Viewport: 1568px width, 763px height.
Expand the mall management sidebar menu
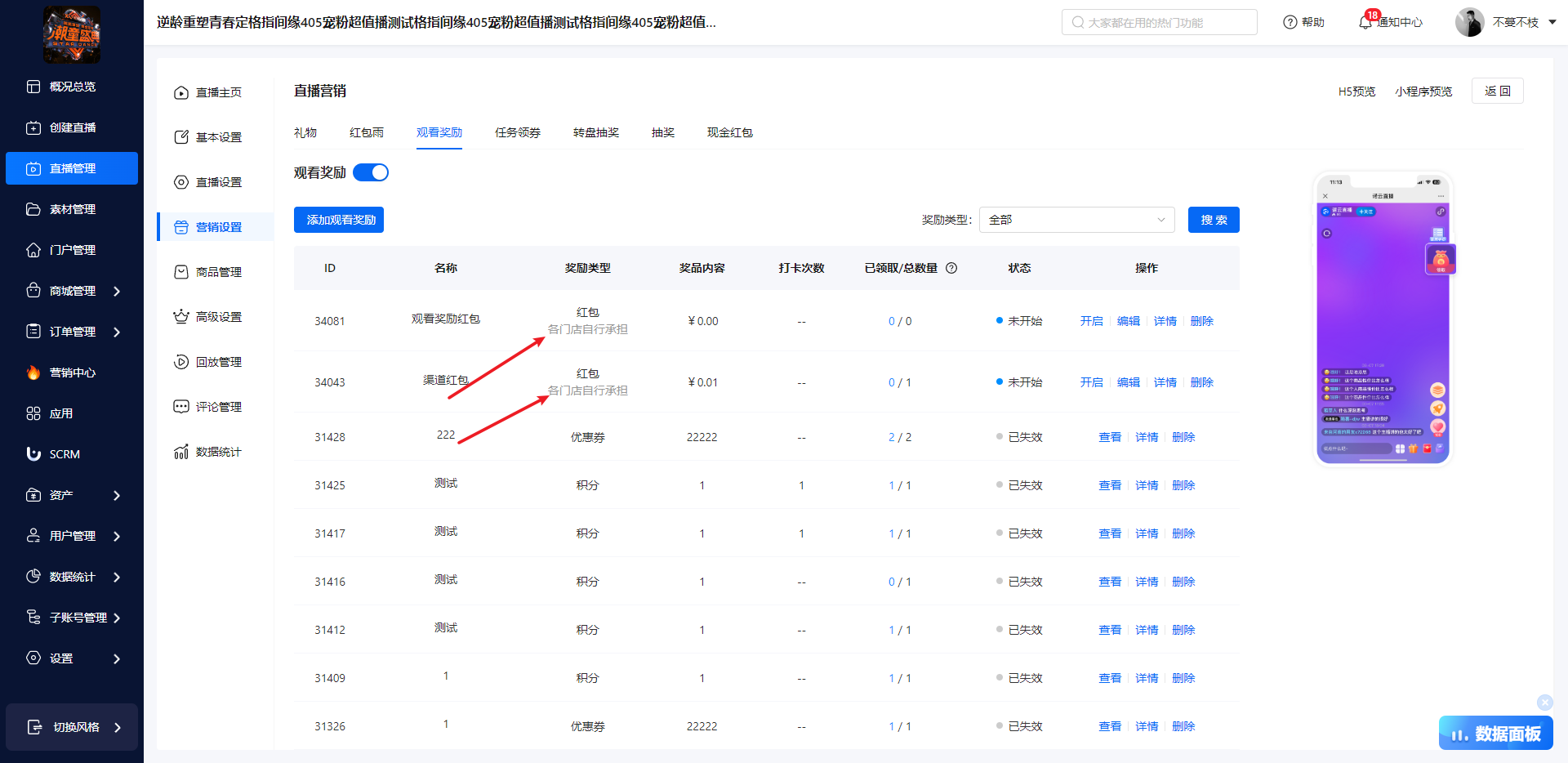117,291
